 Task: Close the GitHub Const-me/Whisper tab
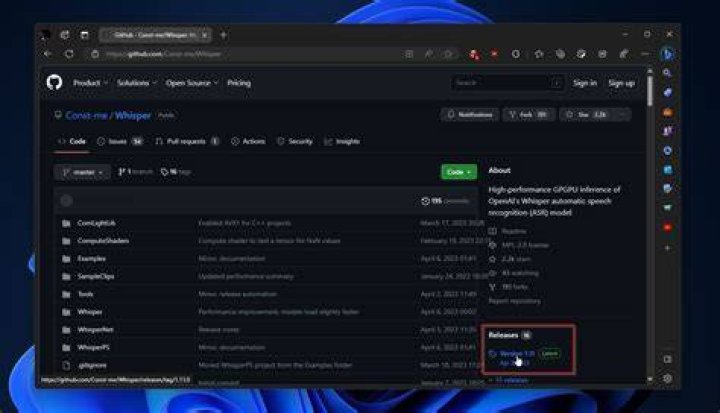click(204, 35)
